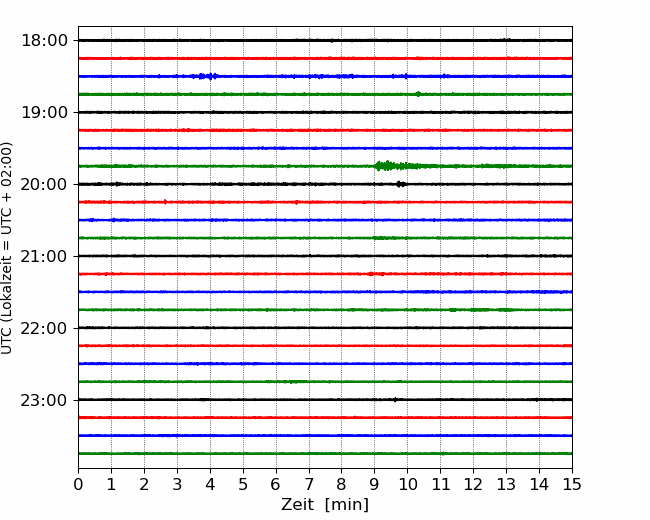Click the 21:00 y-axis tick label
Screen dimensions: 650x520
point(44,256)
